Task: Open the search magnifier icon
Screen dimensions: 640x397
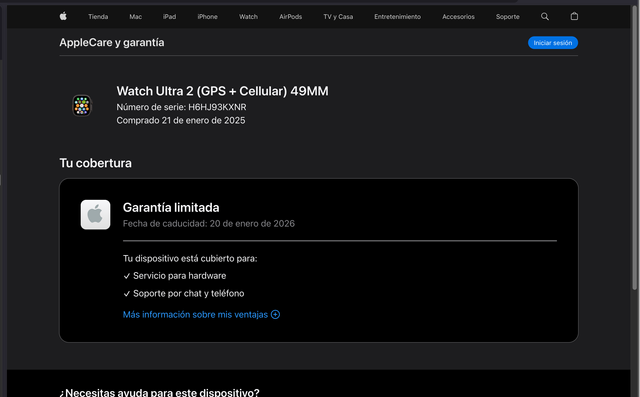Action: click(x=544, y=16)
